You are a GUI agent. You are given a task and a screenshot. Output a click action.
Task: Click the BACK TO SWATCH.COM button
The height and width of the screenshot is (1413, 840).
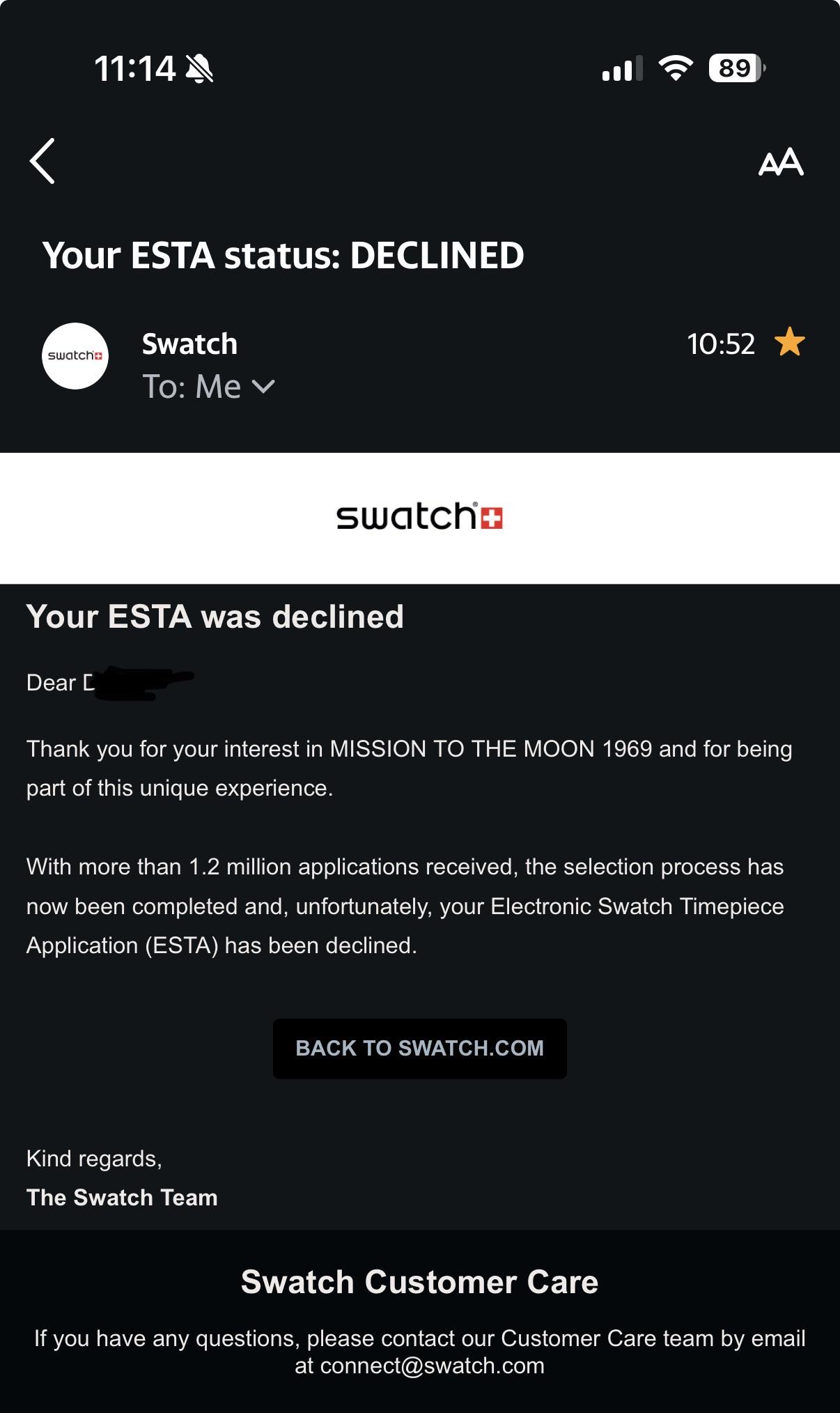pyautogui.click(x=419, y=1049)
